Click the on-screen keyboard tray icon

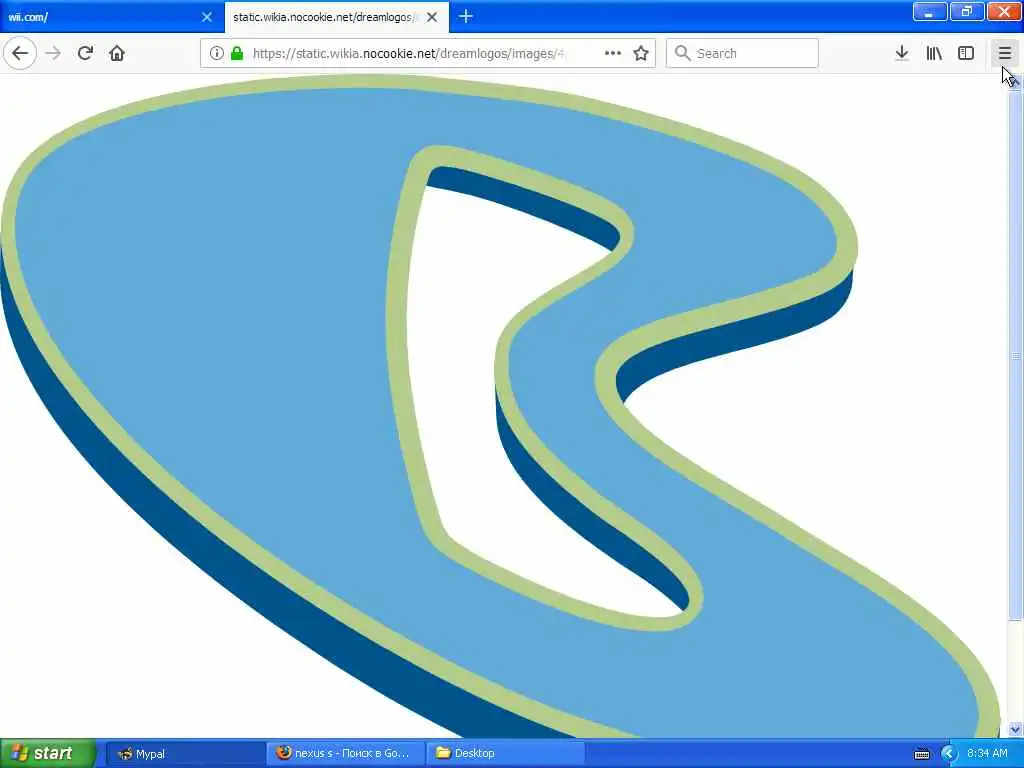pos(922,754)
